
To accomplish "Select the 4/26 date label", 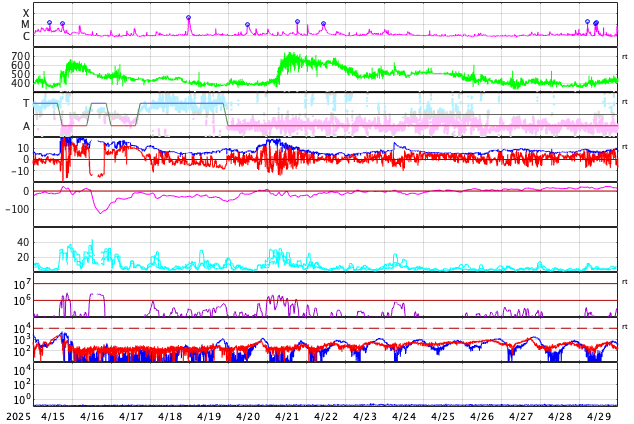I will click(482, 417).
